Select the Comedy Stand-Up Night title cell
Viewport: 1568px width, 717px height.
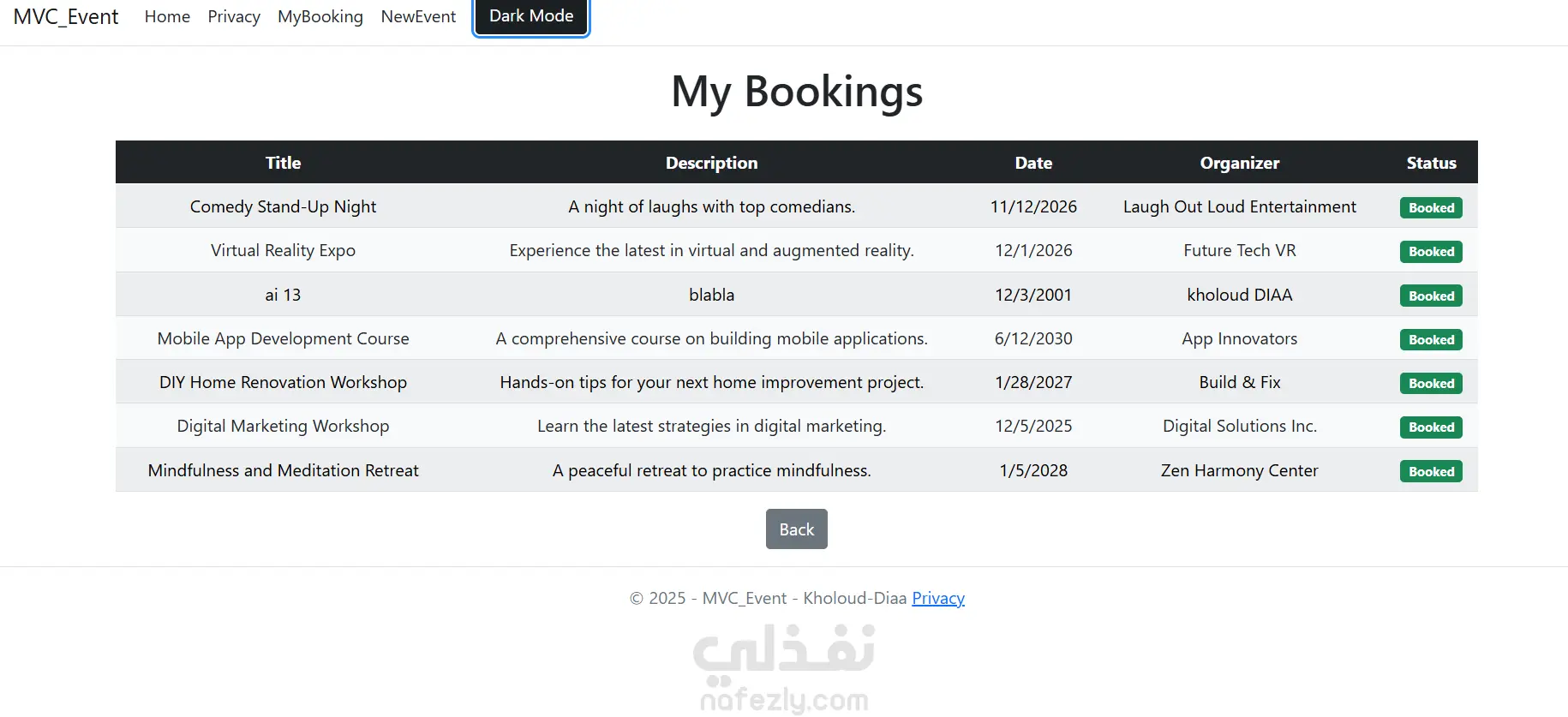pyautogui.click(x=283, y=206)
